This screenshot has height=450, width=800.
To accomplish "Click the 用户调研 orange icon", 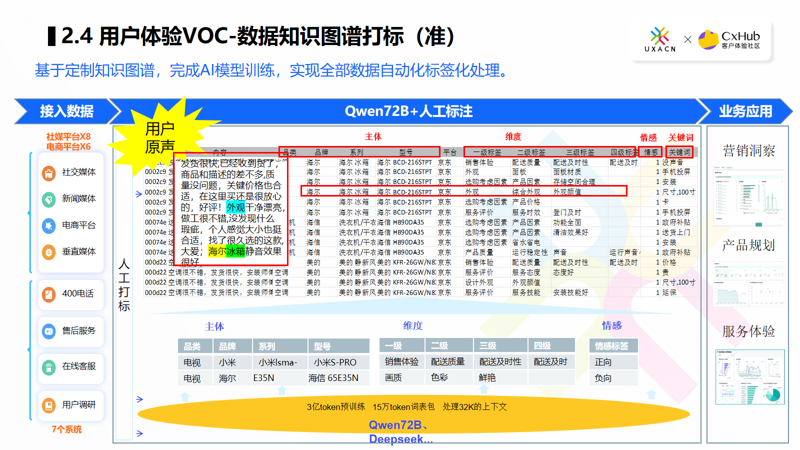I will click(x=48, y=405).
